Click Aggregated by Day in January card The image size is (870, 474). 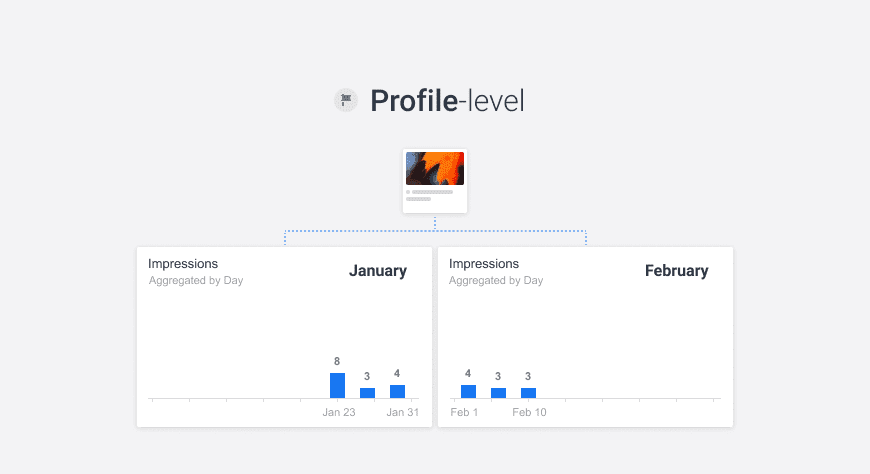coord(196,281)
